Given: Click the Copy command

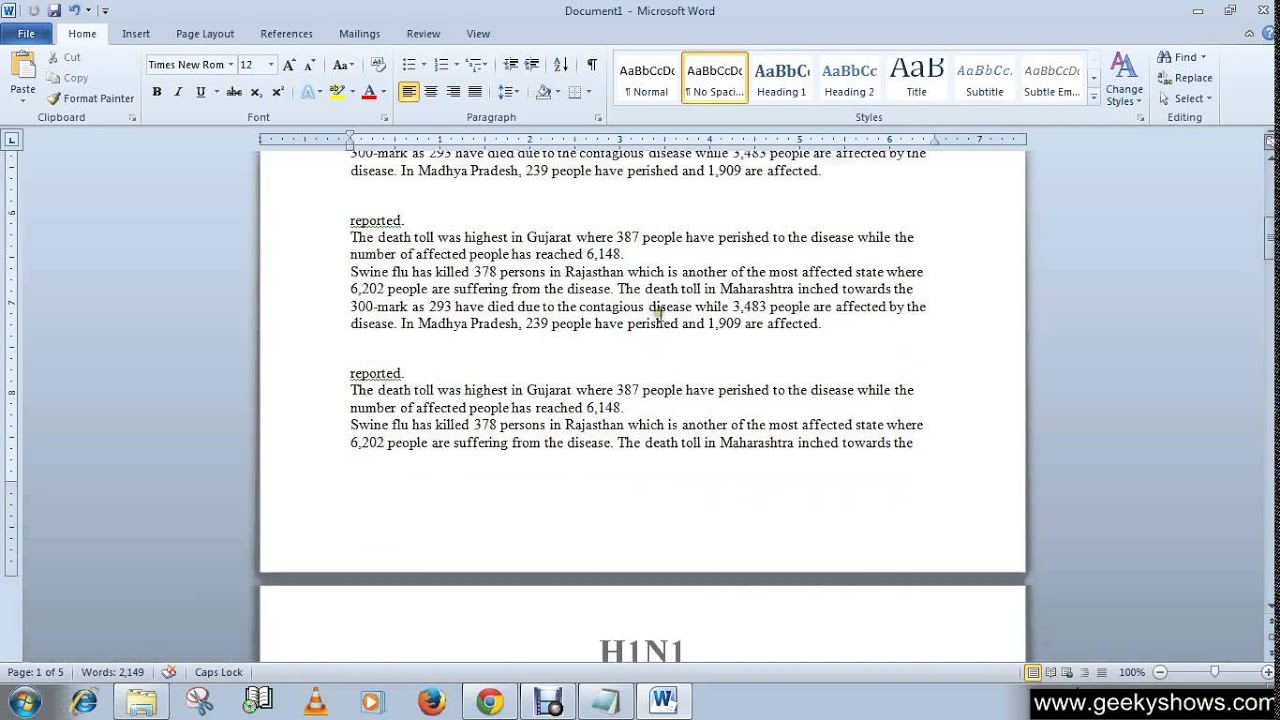Looking at the screenshot, I should tap(68, 78).
